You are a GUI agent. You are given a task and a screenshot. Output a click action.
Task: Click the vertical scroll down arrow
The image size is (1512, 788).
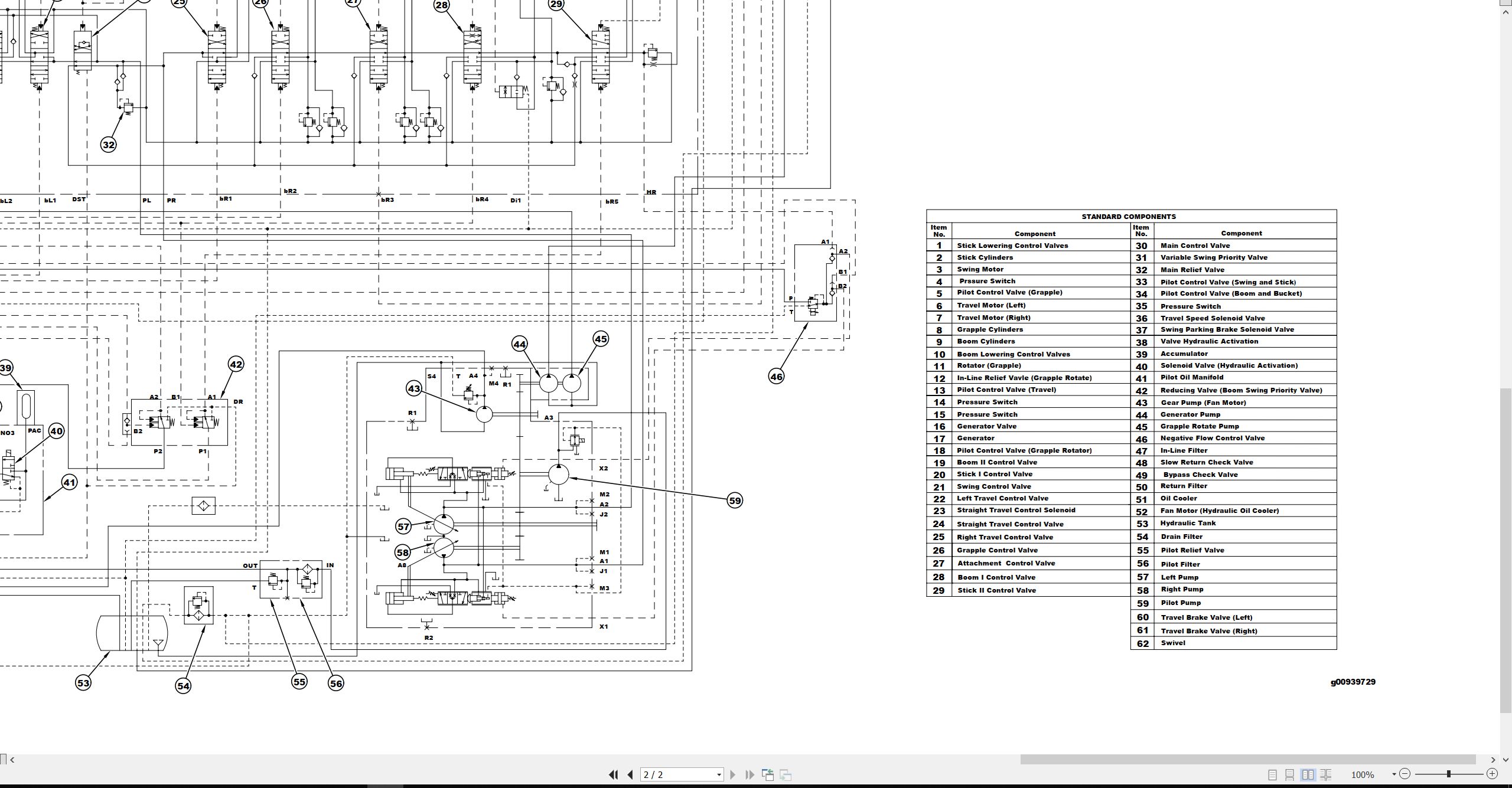(1506, 760)
